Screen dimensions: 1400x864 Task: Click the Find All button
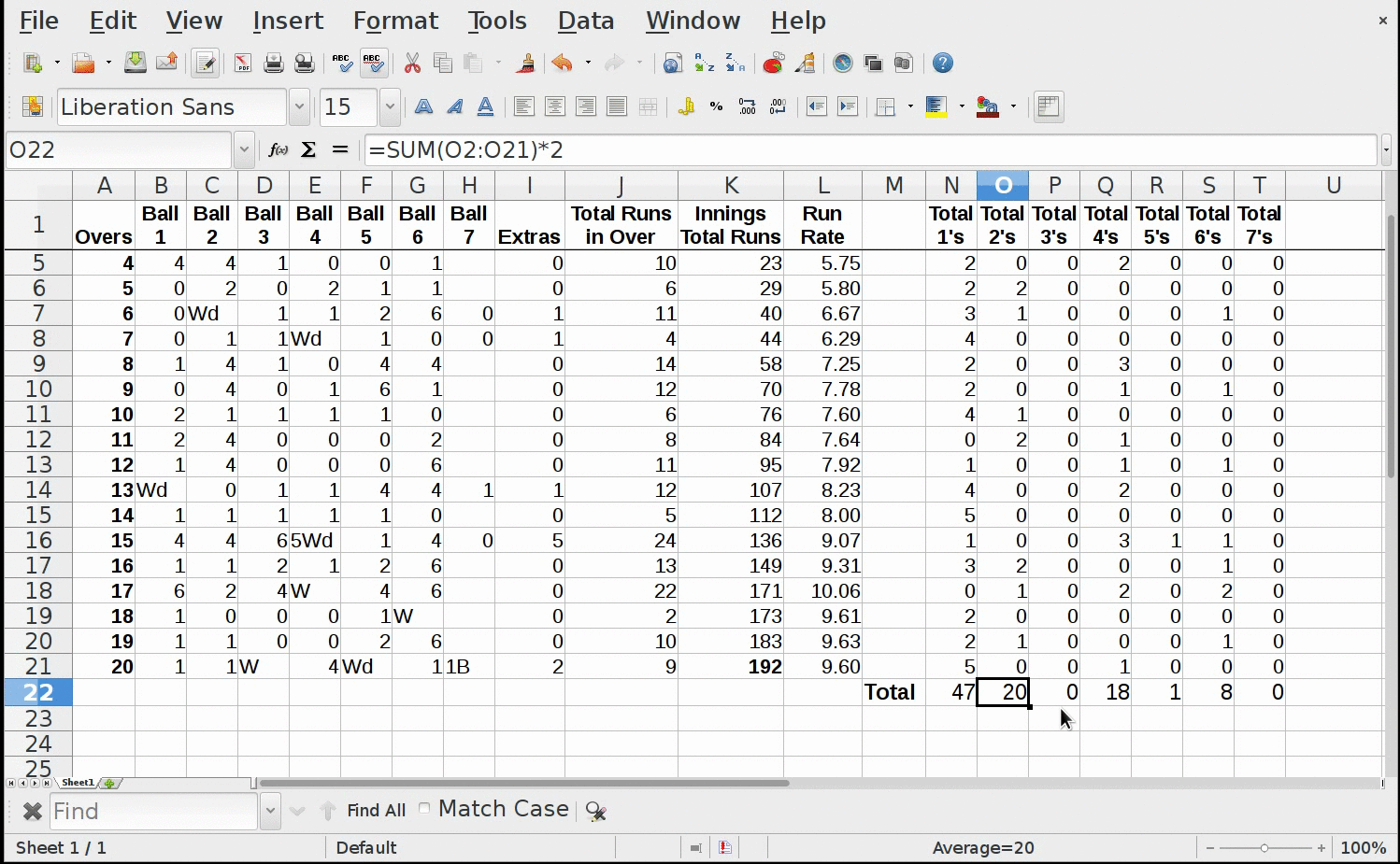click(x=376, y=811)
